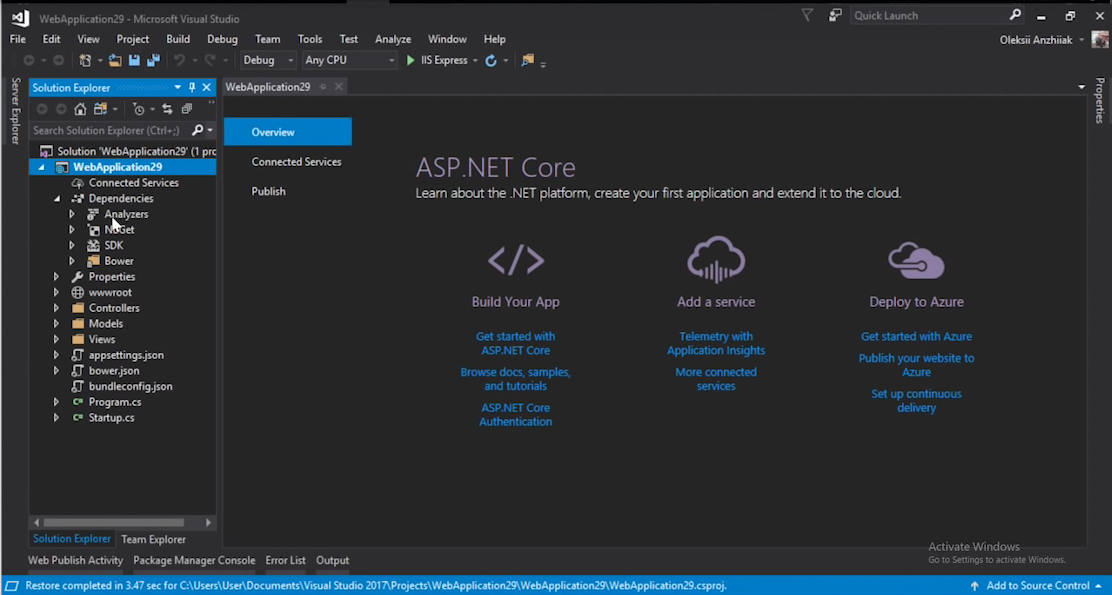Click the Solution Explorer horizontal scrollbar
This screenshot has width=1112, height=595.
coord(113,522)
